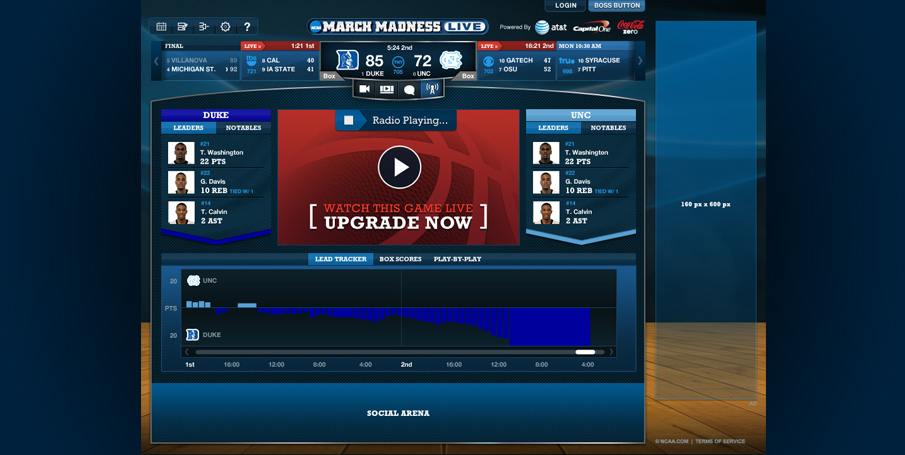This screenshot has width=905, height=455.
Task: Select the radio broadcast tower icon
Action: click(432, 89)
